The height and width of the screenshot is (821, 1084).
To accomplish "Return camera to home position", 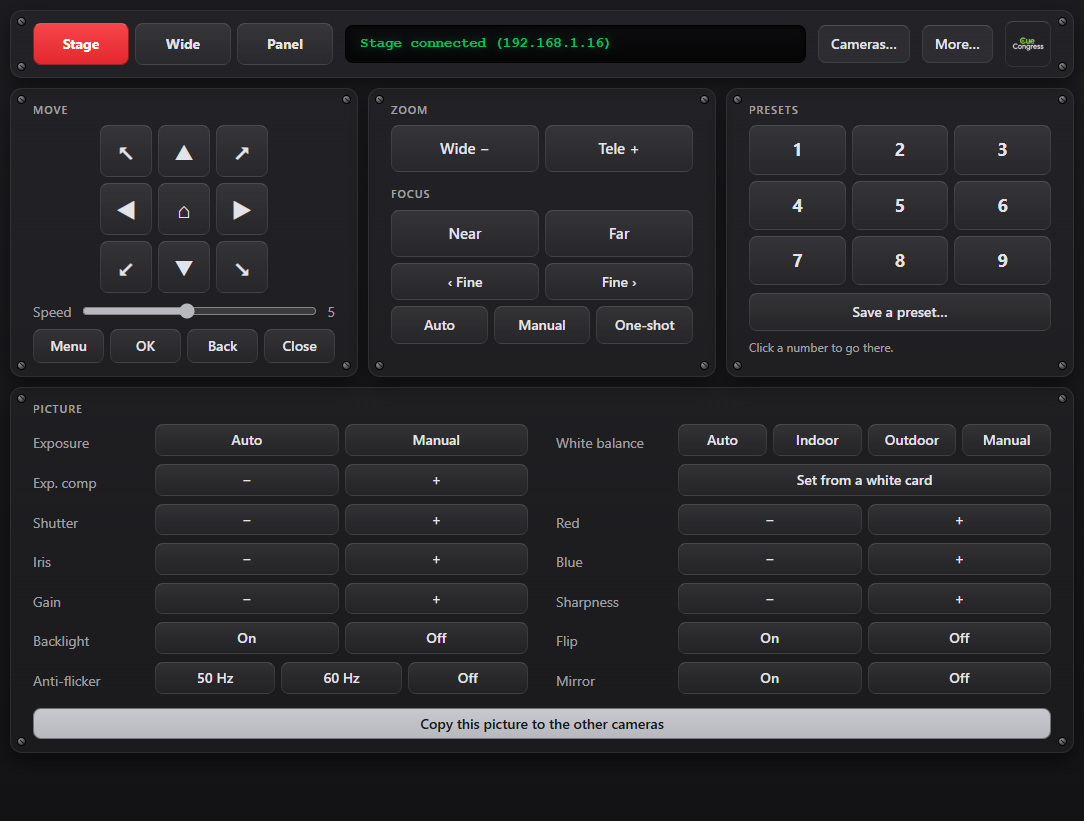I will click(184, 209).
